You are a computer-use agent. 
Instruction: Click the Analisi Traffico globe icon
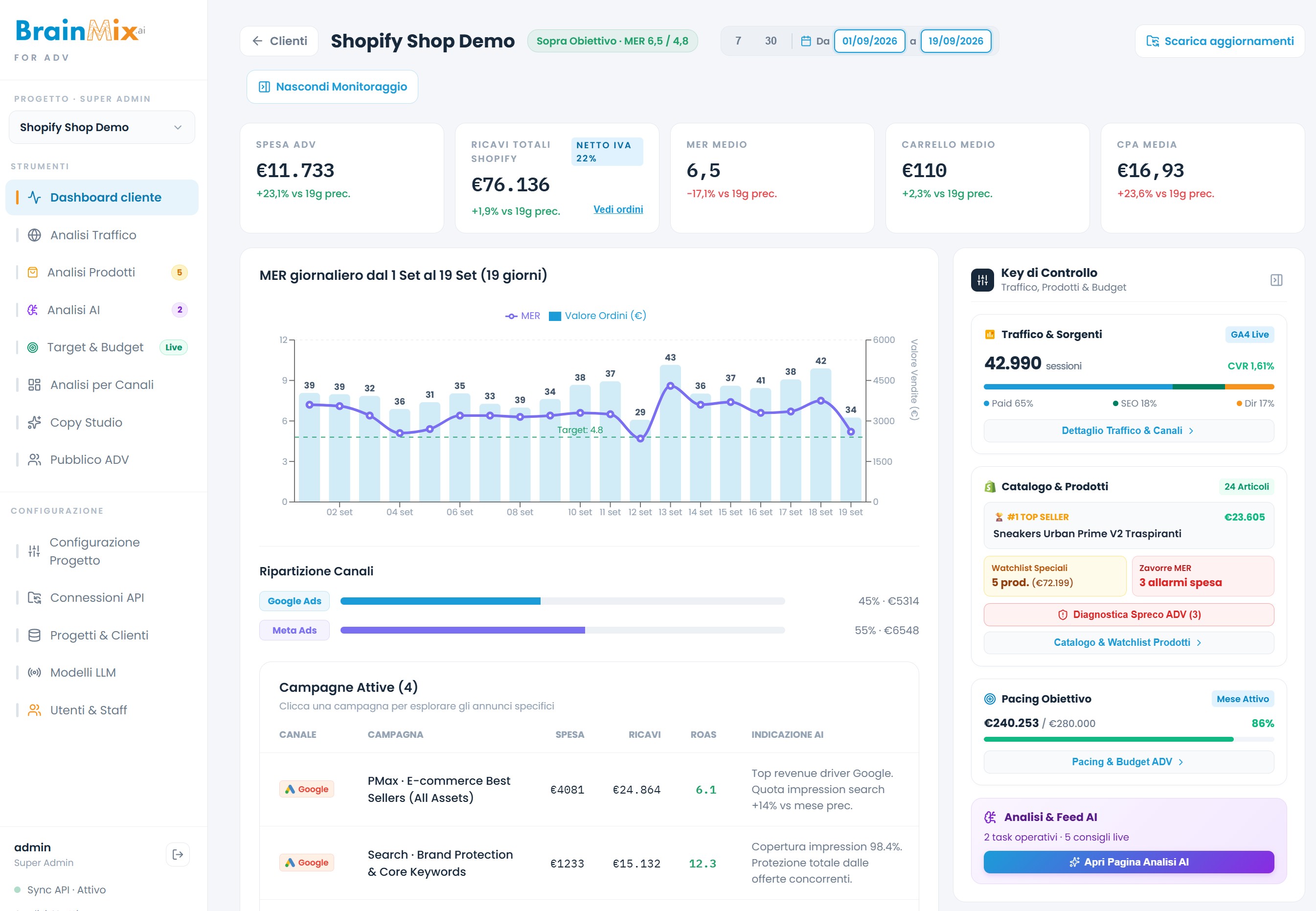[34, 235]
